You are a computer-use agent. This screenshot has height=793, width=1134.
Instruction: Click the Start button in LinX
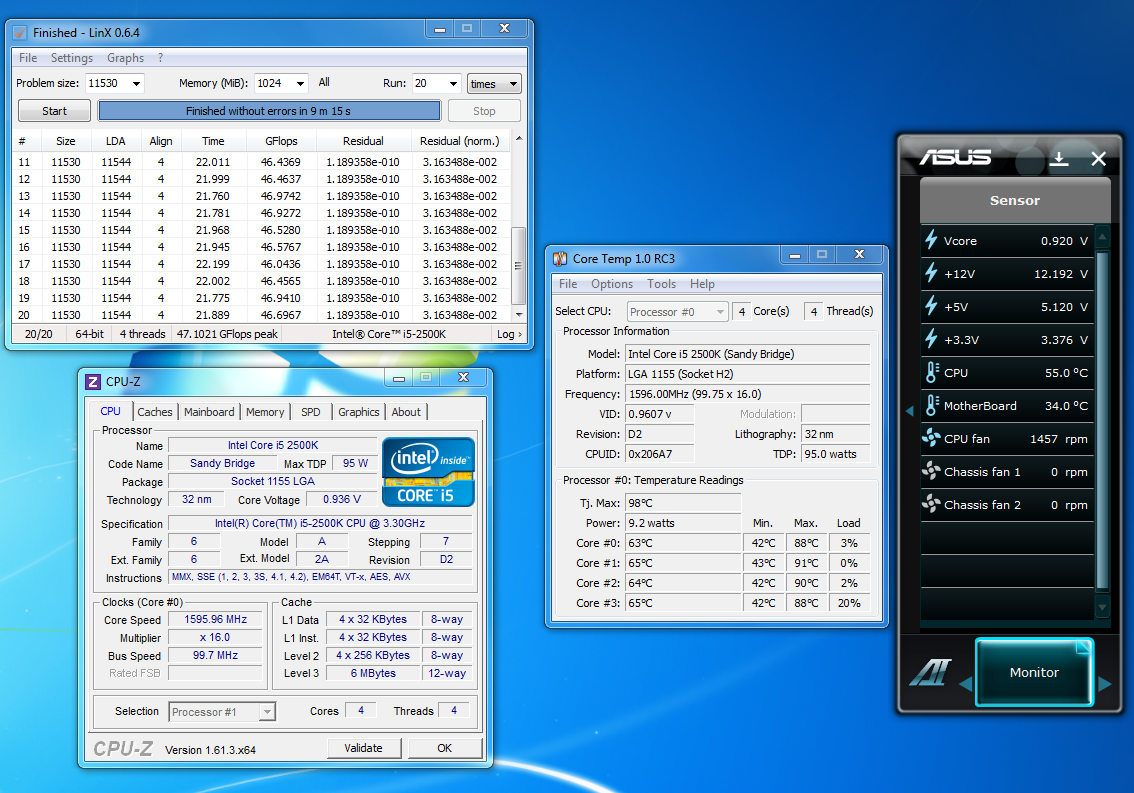coord(54,111)
